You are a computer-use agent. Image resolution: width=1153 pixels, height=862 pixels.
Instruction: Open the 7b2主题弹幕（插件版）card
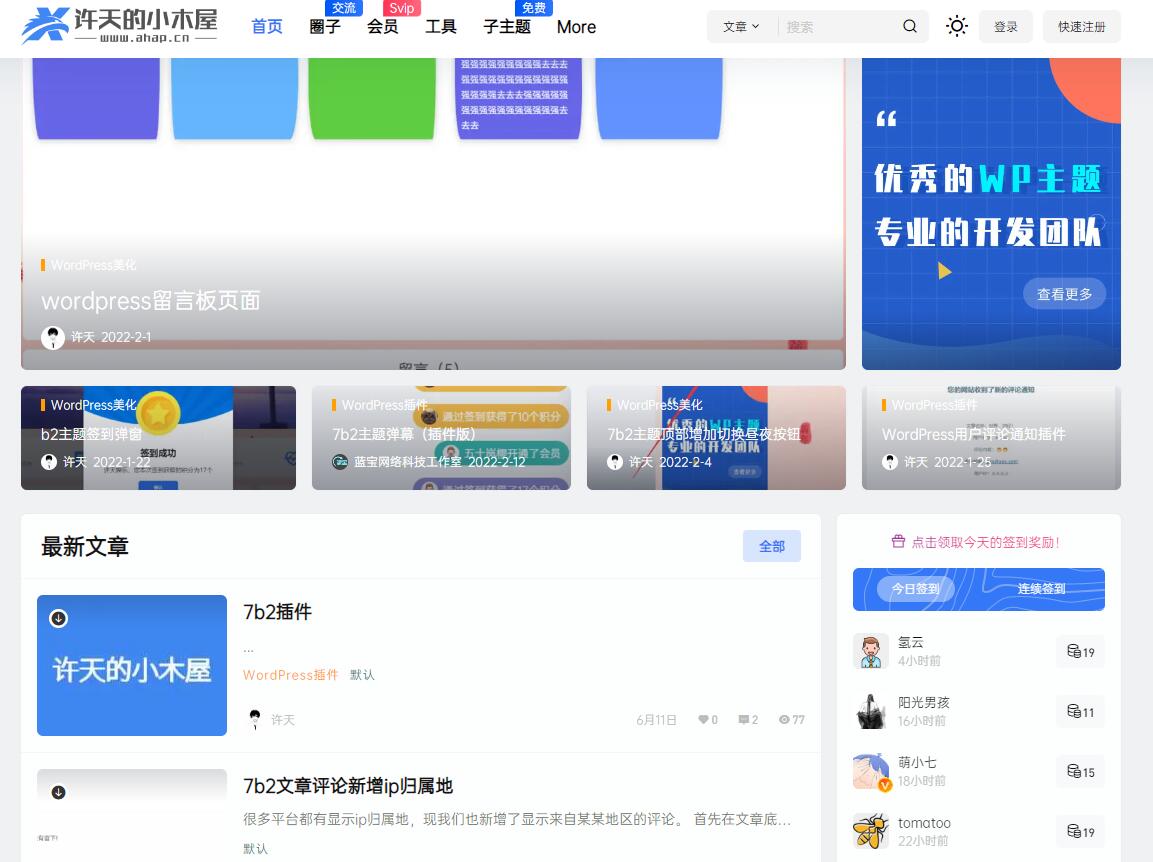pyautogui.click(x=441, y=438)
